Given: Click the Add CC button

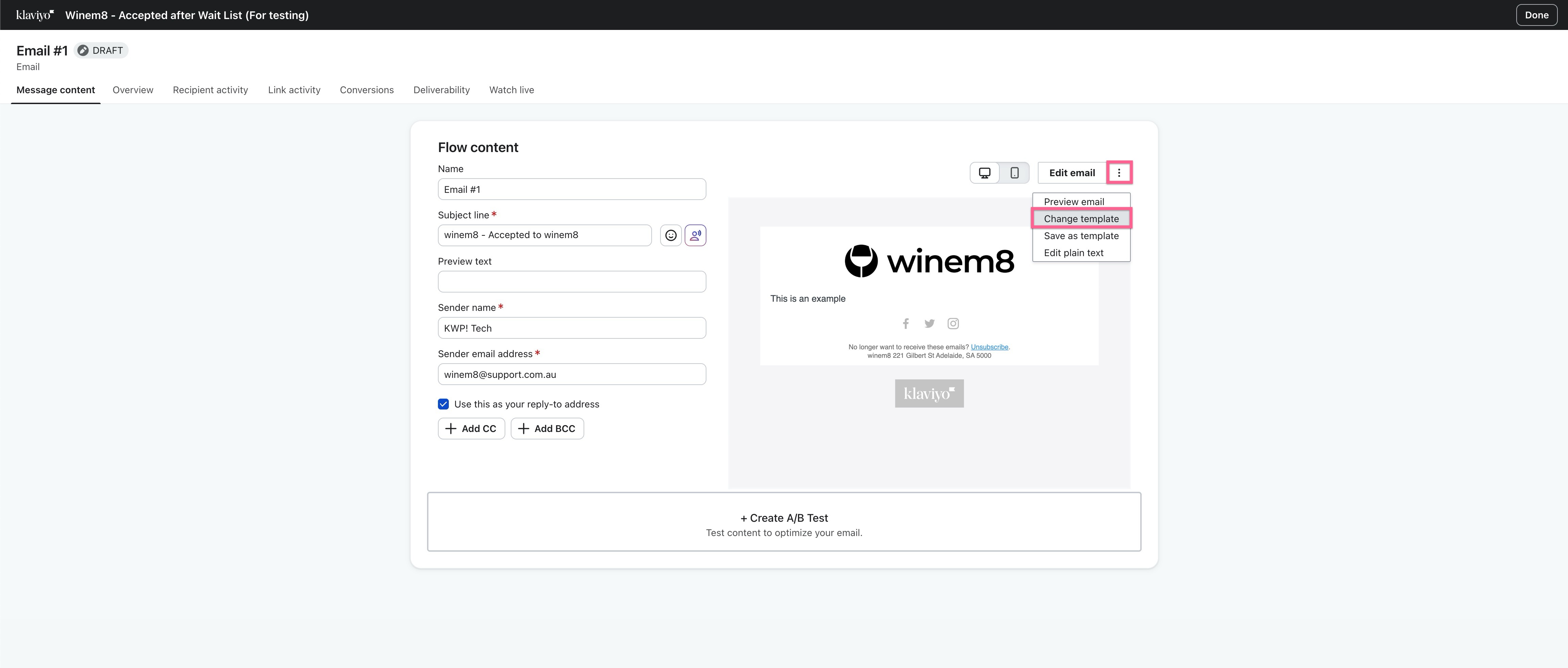Looking at the screenshot, I should tap(471, 428).
